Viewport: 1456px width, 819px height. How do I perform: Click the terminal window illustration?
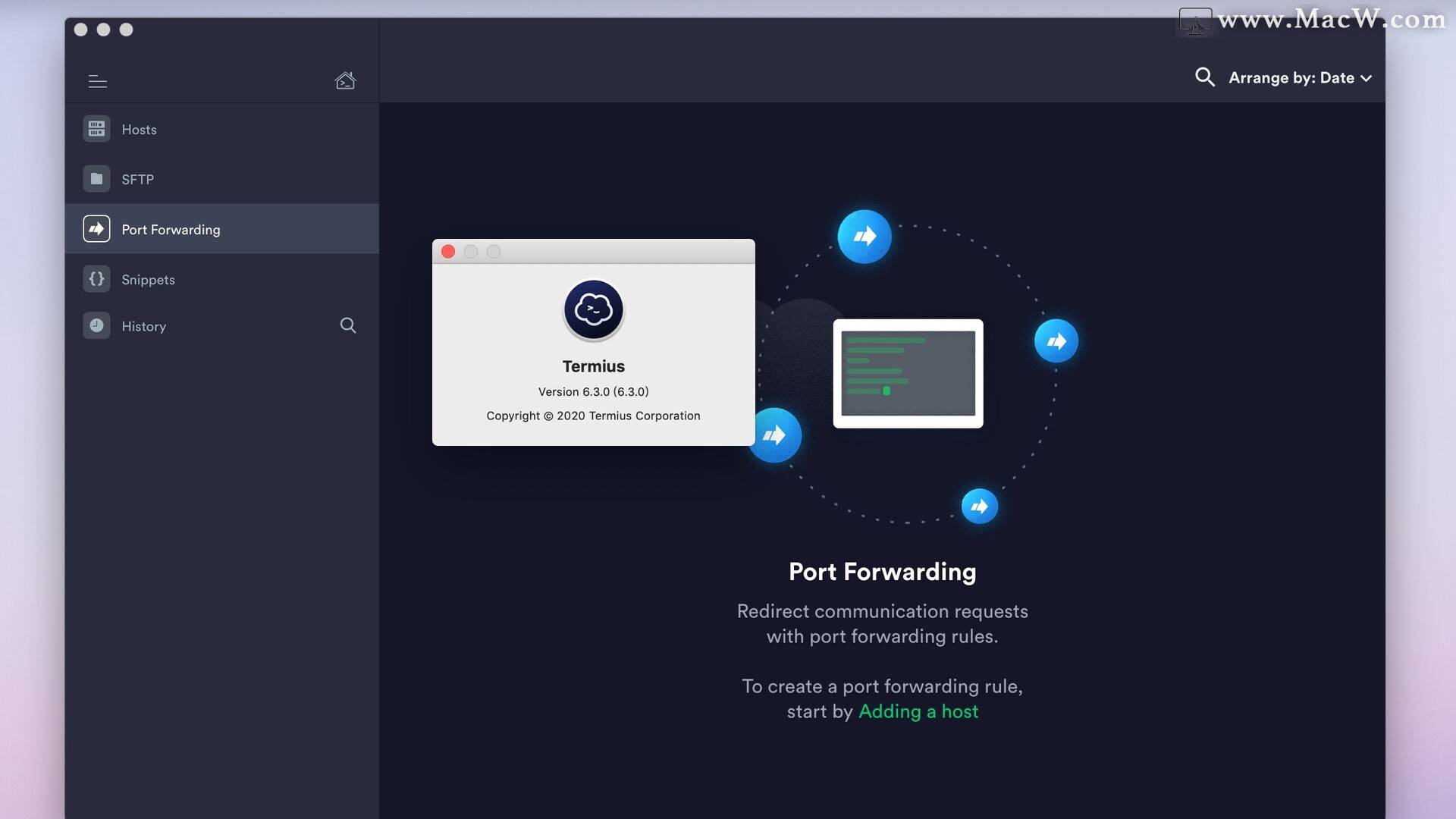908,373
